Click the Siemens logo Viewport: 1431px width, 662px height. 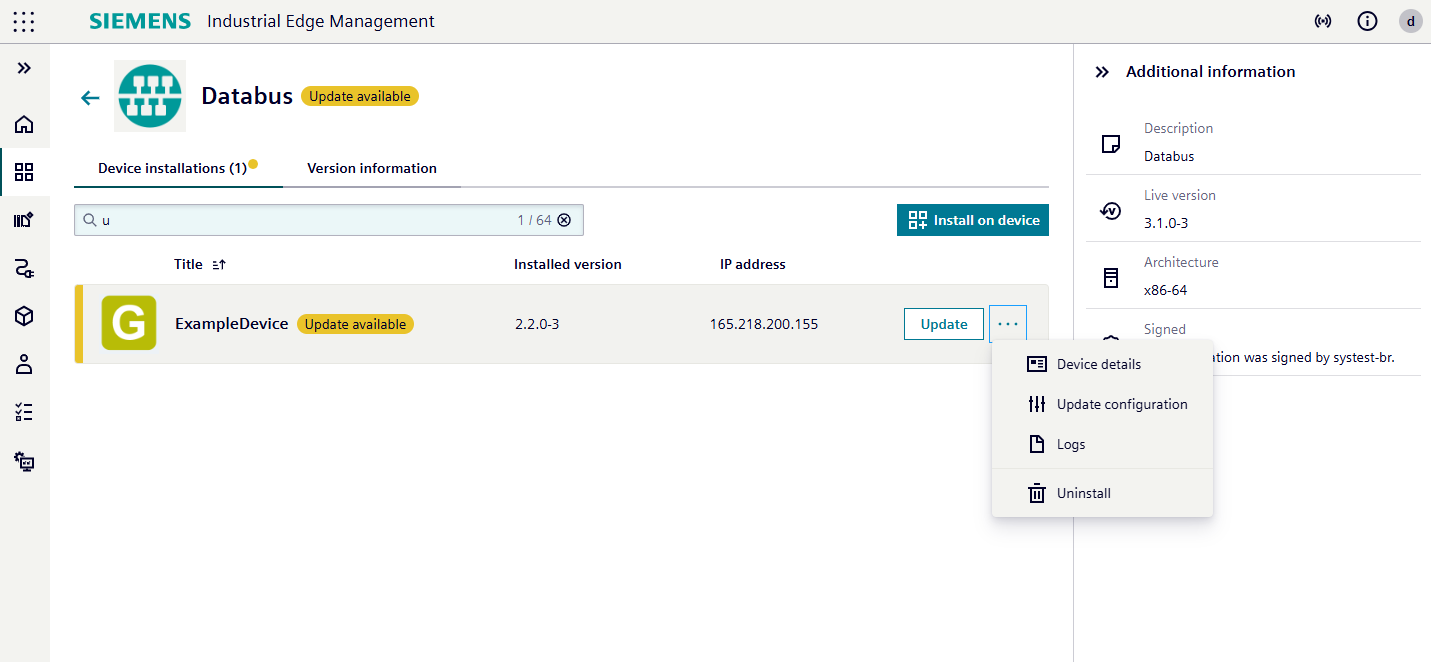click(140, 21)
